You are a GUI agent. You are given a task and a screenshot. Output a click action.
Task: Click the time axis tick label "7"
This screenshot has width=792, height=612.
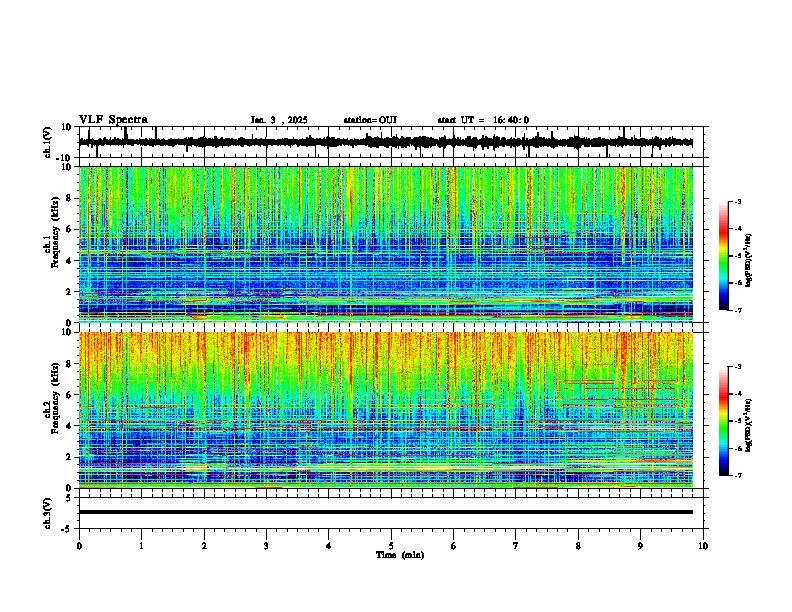516,546
